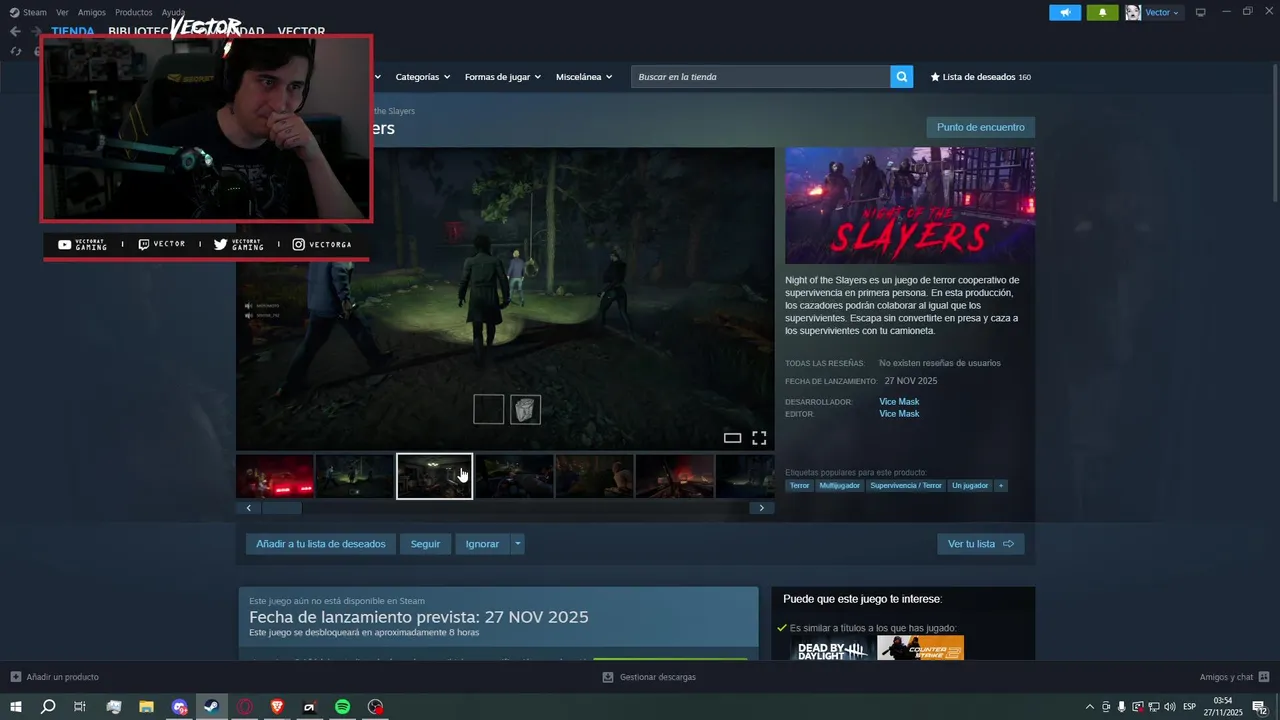
Task: Open the volume control in system tray
Action: tap(1169, 707)
